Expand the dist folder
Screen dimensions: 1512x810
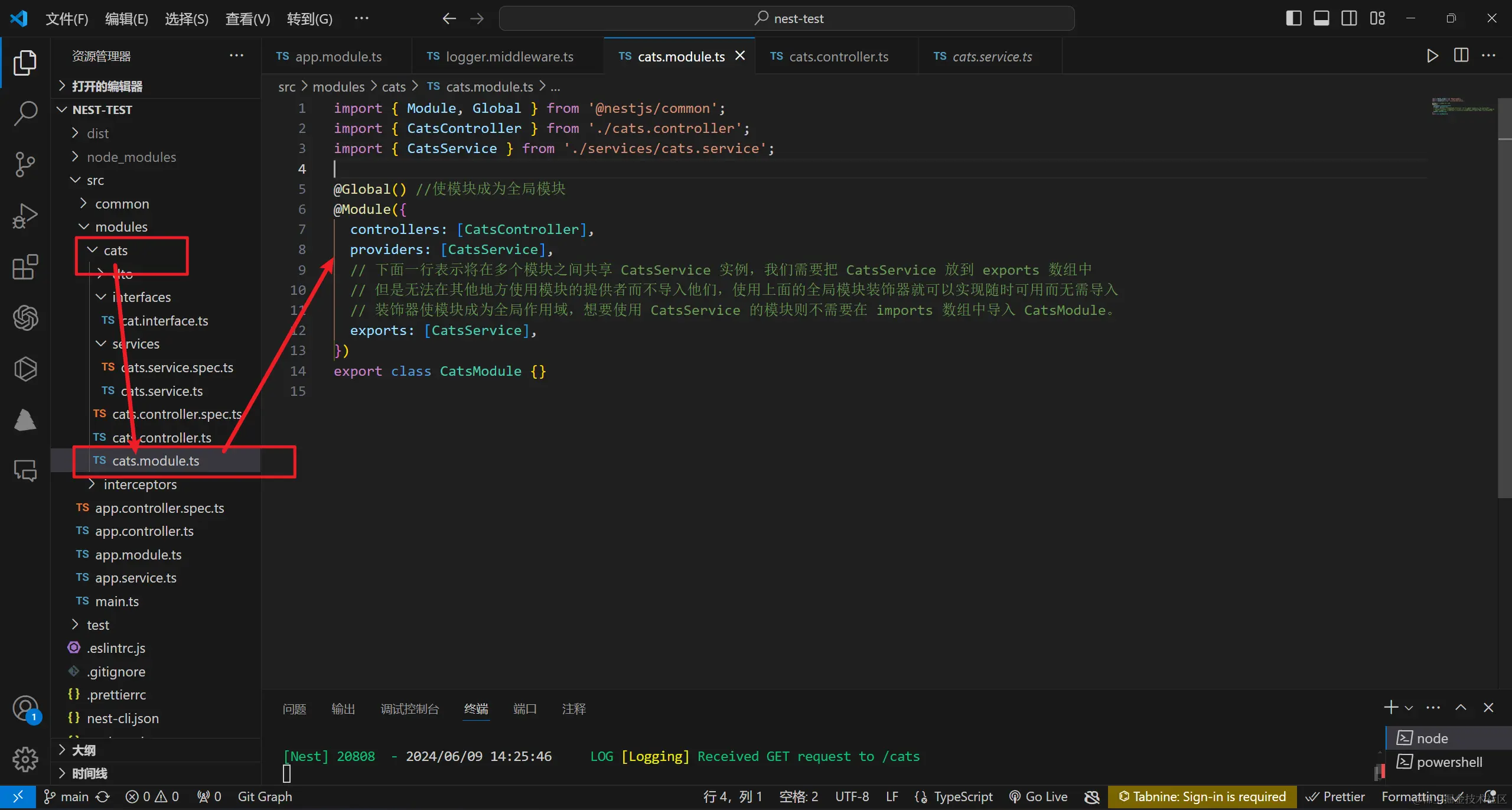pos(156,134)
